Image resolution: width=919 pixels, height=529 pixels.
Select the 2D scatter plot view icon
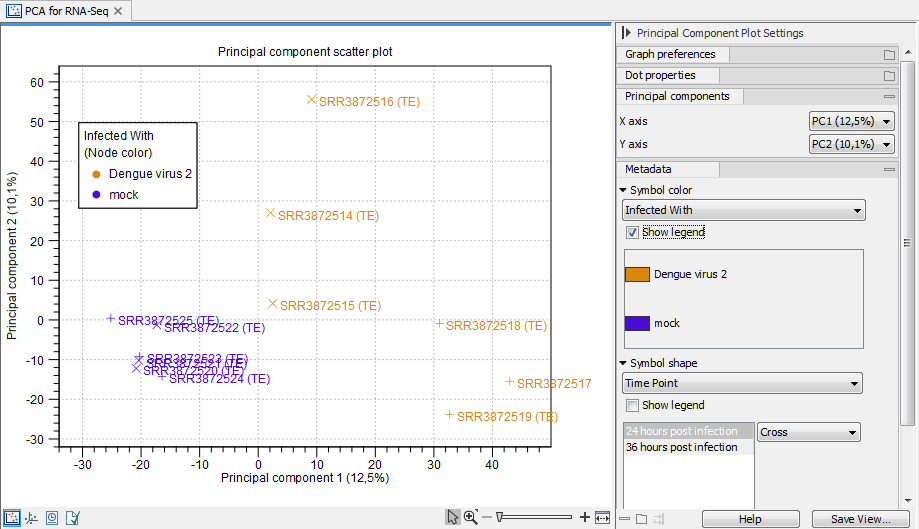coord(12,517)
